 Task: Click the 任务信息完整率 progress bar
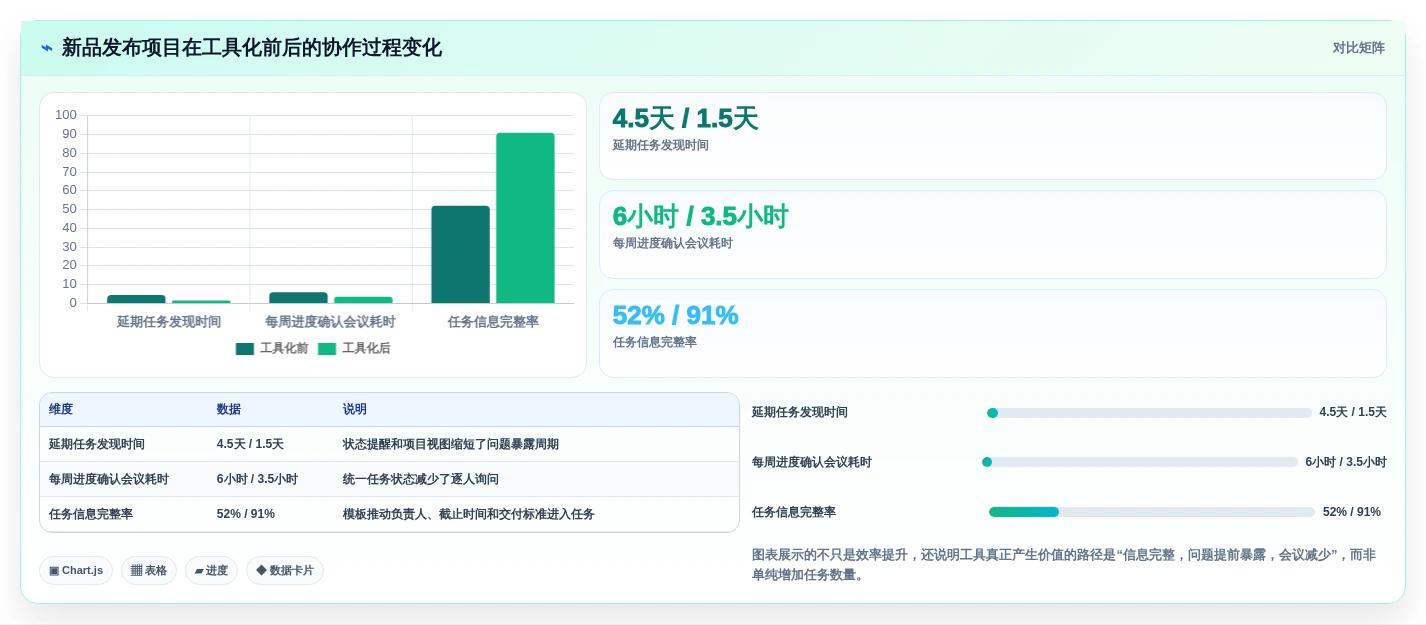click(x=1152, y=512)
